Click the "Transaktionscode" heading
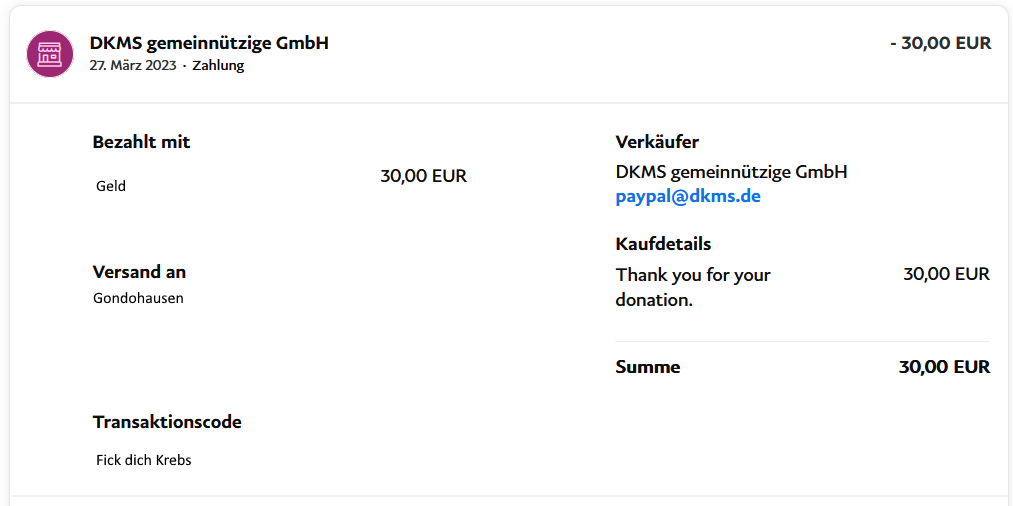 pos(167,422)
